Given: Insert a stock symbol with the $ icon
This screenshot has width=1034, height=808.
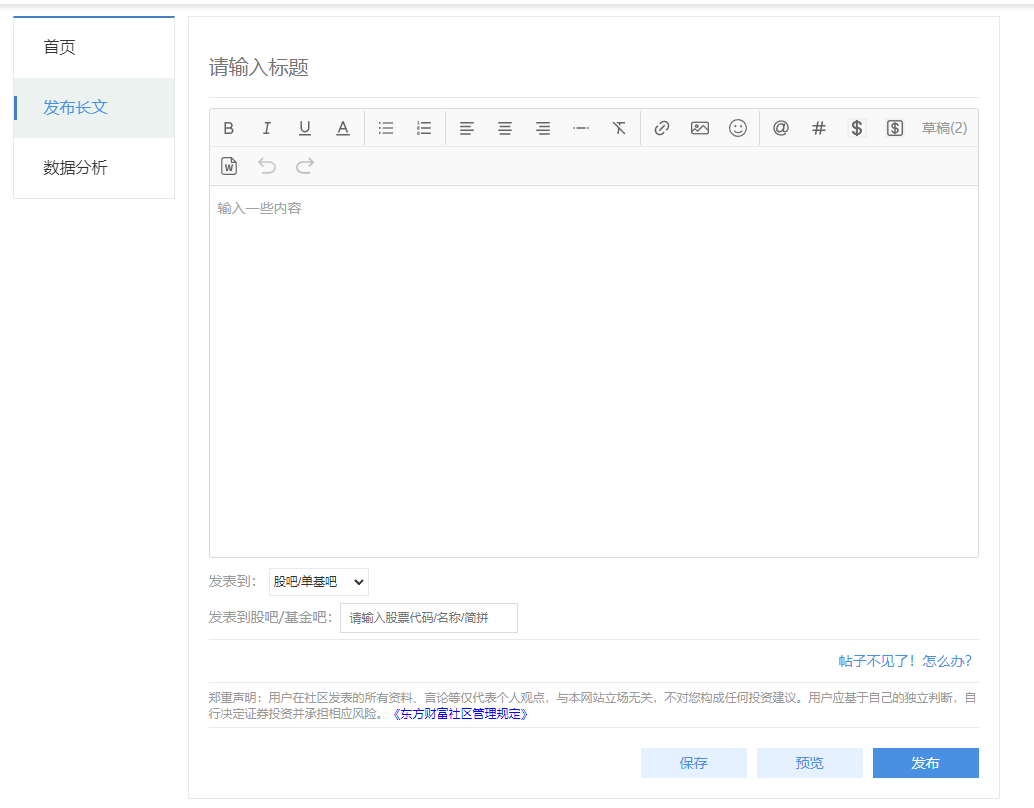Looking at the screenshot, I should [857, 128].
